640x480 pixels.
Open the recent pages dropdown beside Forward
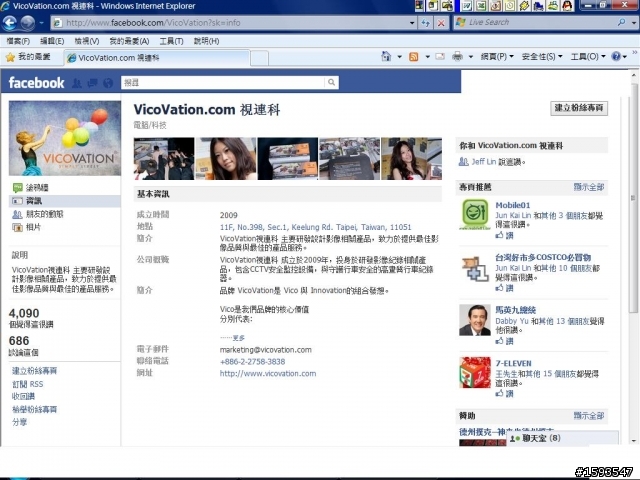41,23
